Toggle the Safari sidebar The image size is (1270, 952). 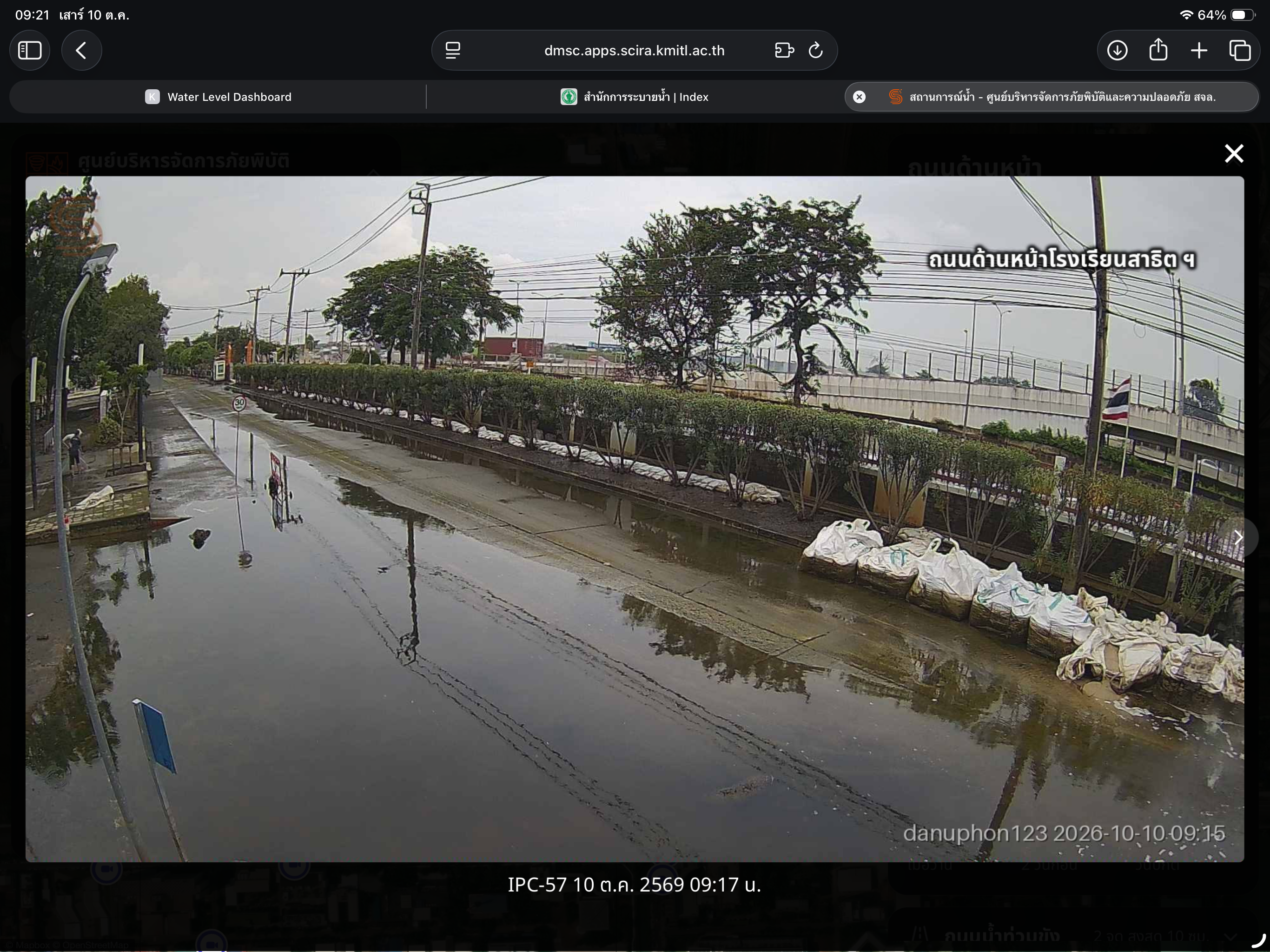click(x=30, y=51)
